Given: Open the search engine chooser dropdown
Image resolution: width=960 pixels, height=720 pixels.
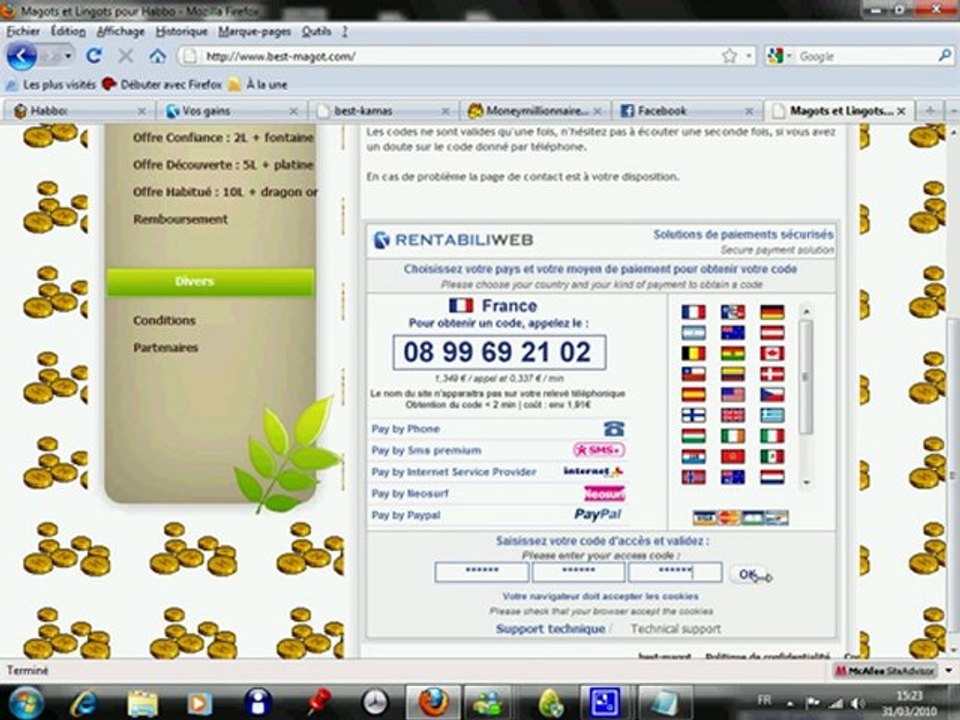Looking at the screenshot, I should coord(790,56).
